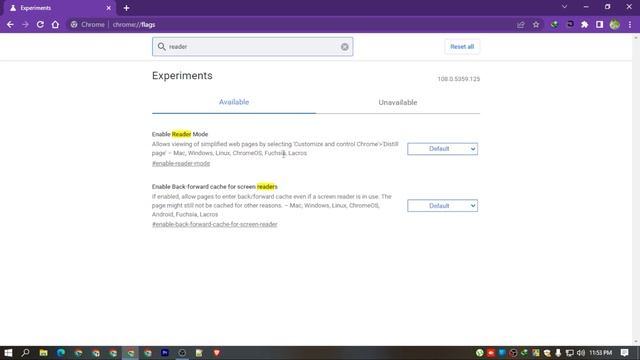This screenshot has height=360, width=640.
Task: Switch to the Unavailable tab
Action: (398, 102)
